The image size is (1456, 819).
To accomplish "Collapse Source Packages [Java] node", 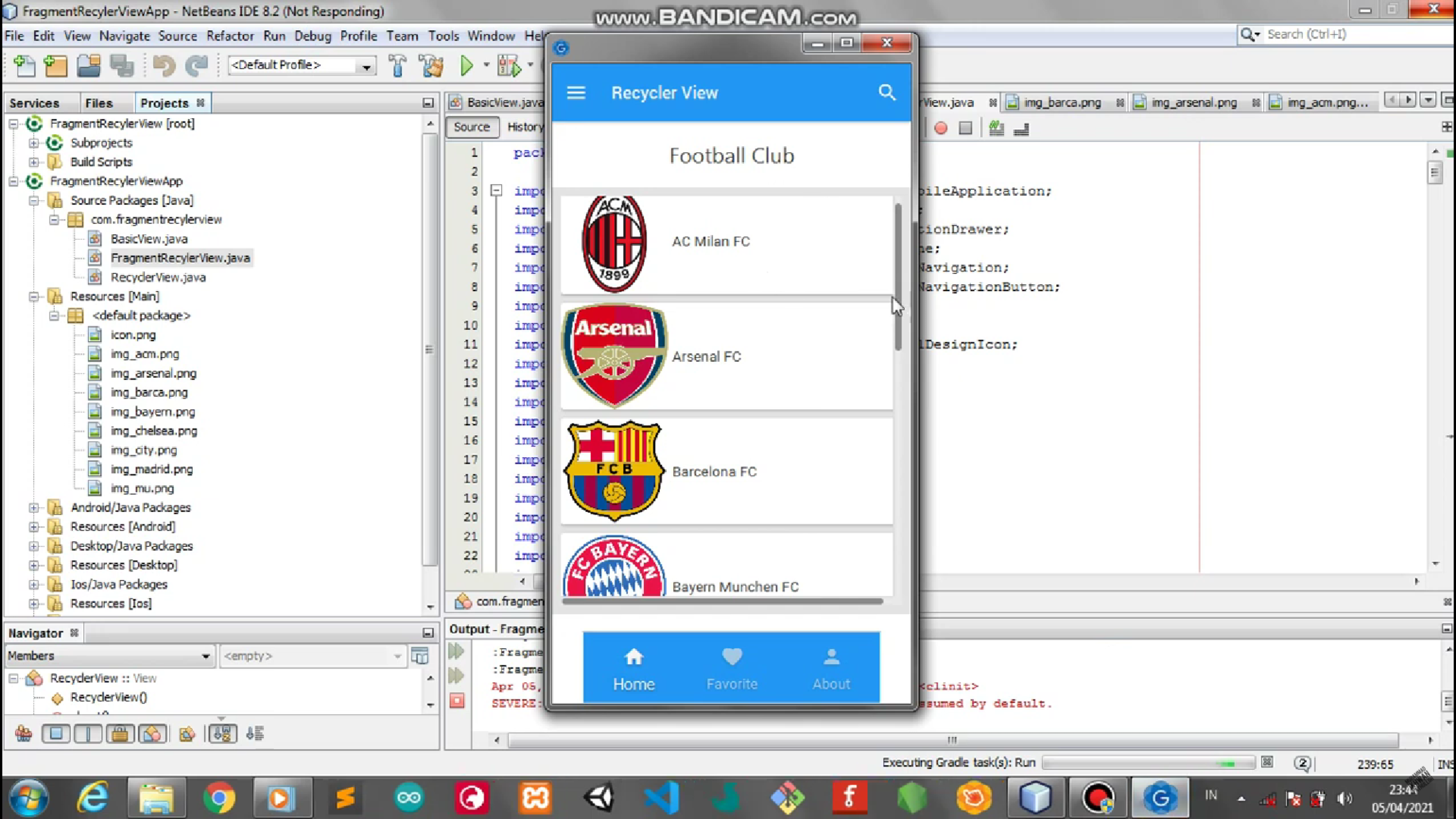I will (34, 200).
